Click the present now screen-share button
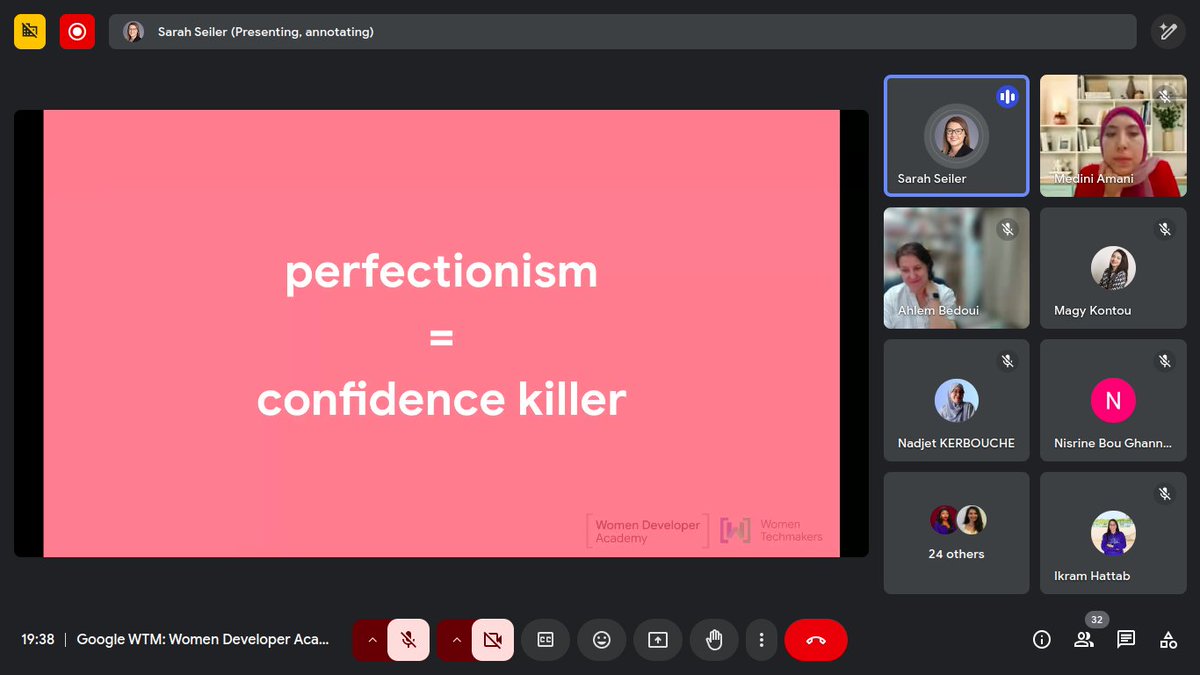Screen dimensions: 1200x675 click(658, 640)
